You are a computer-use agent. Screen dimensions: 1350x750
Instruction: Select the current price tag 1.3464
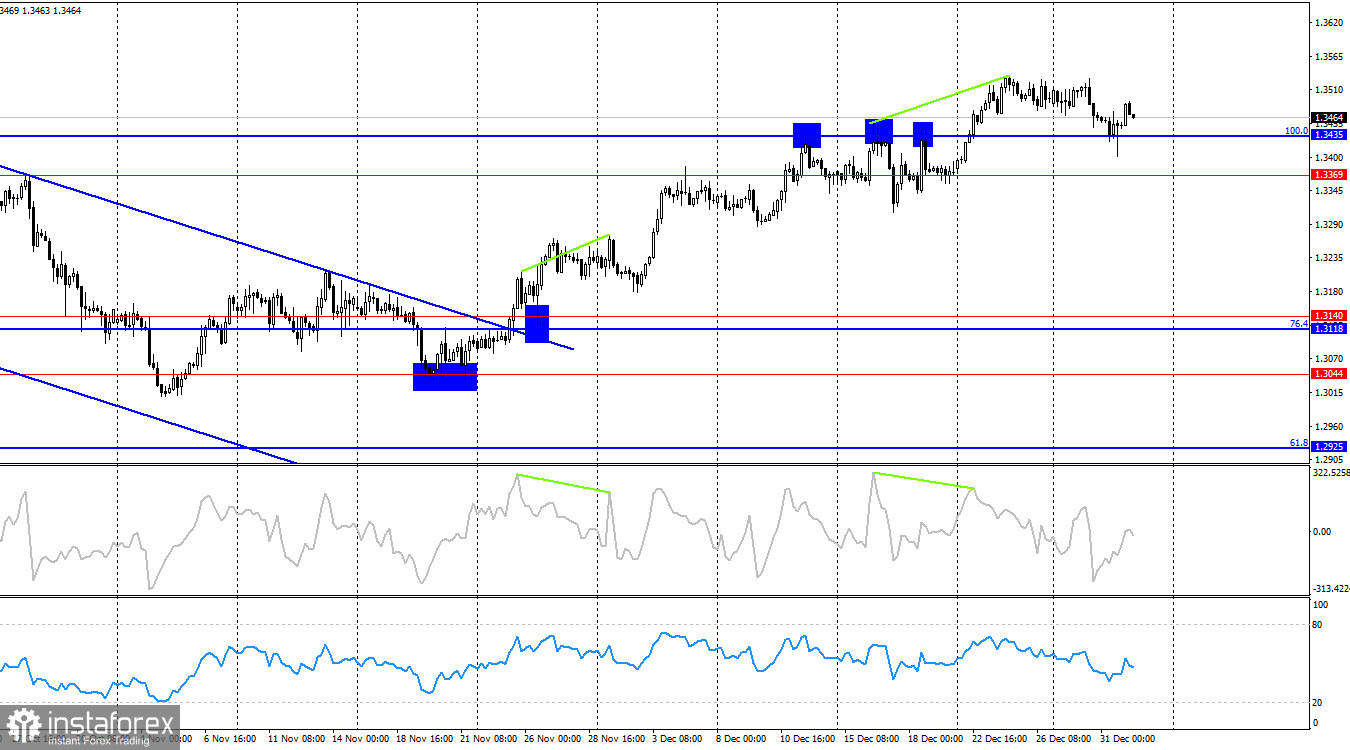(x=1329, y=117)
